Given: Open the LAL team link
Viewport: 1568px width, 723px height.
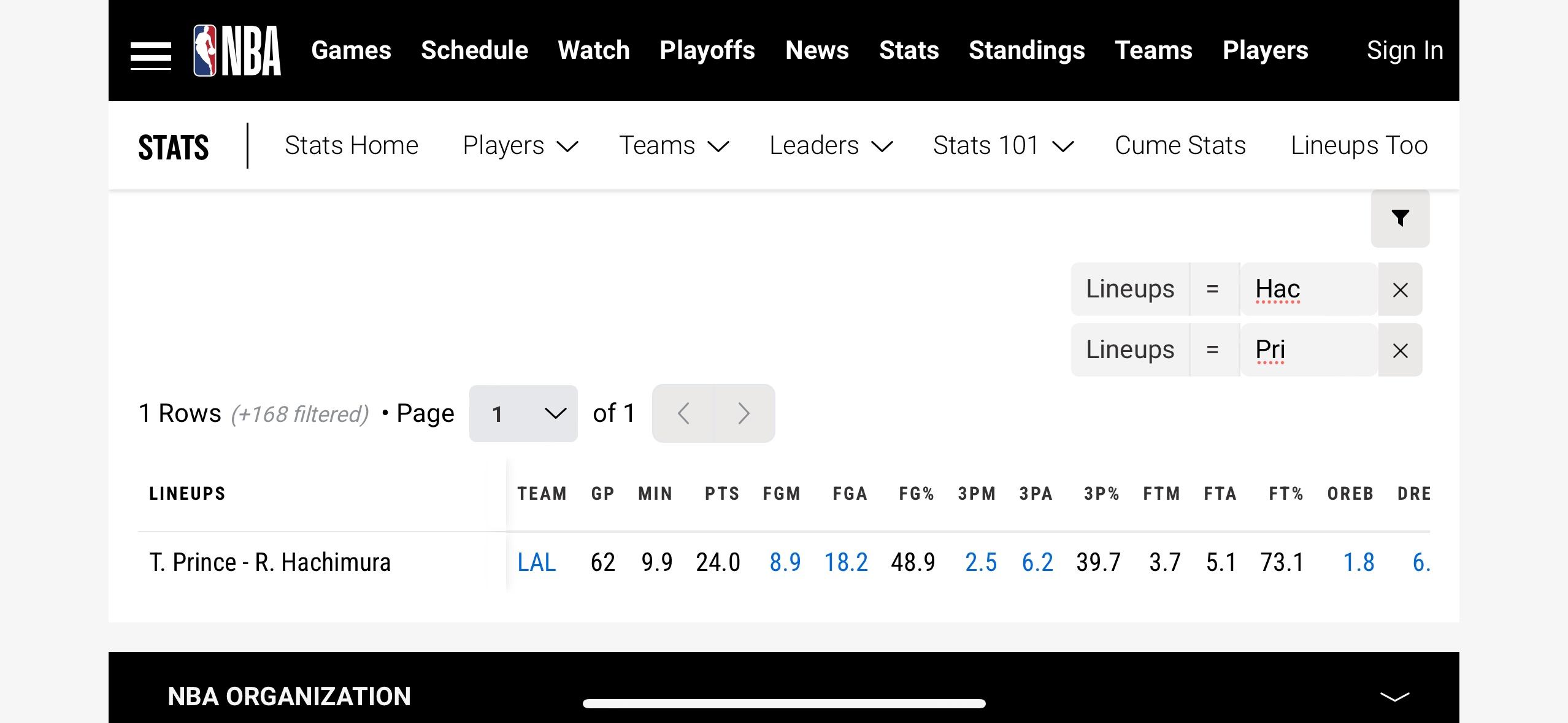Looking at the screenshot, I should pos(536,562).
